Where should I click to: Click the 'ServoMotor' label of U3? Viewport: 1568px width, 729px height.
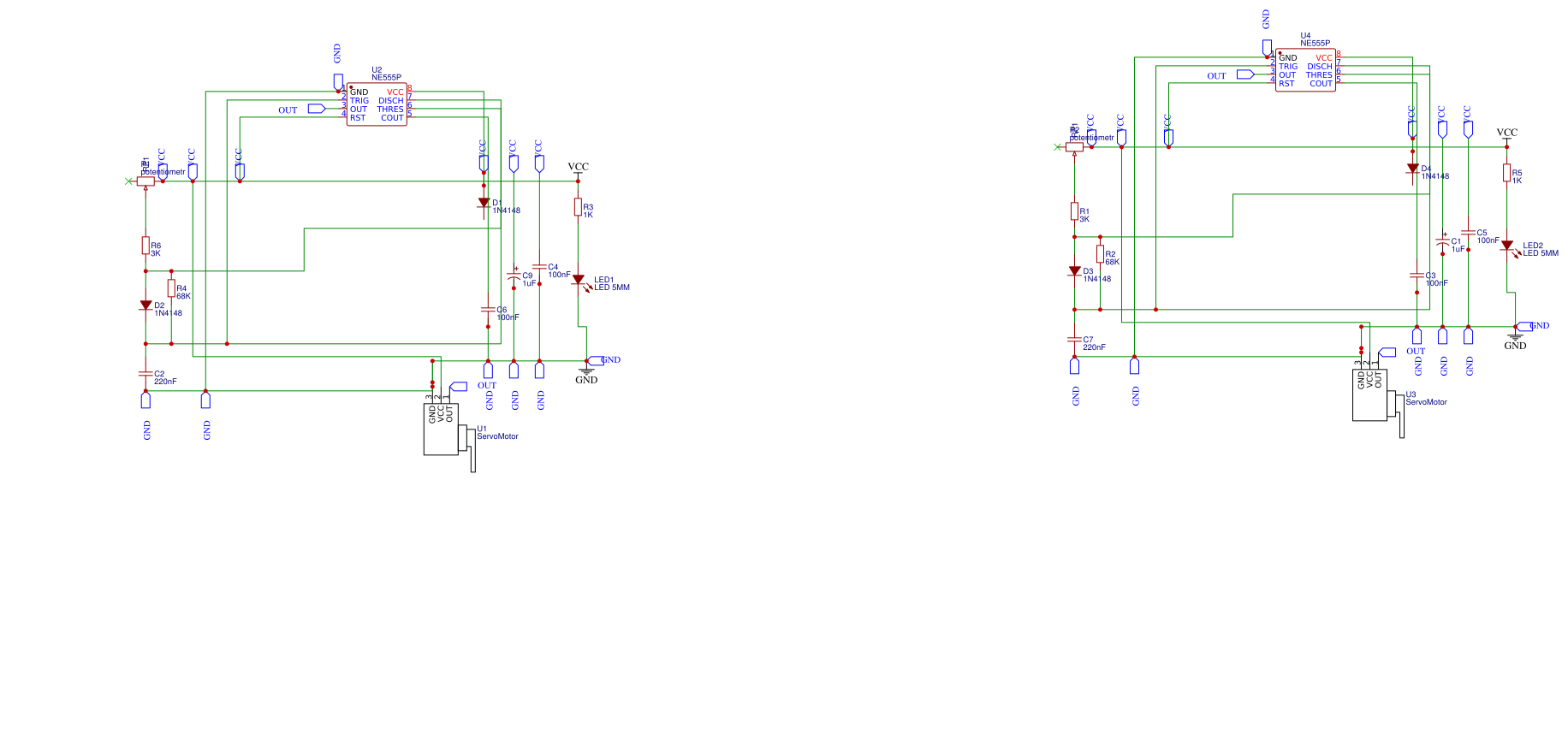click(x=1426, y=402)
